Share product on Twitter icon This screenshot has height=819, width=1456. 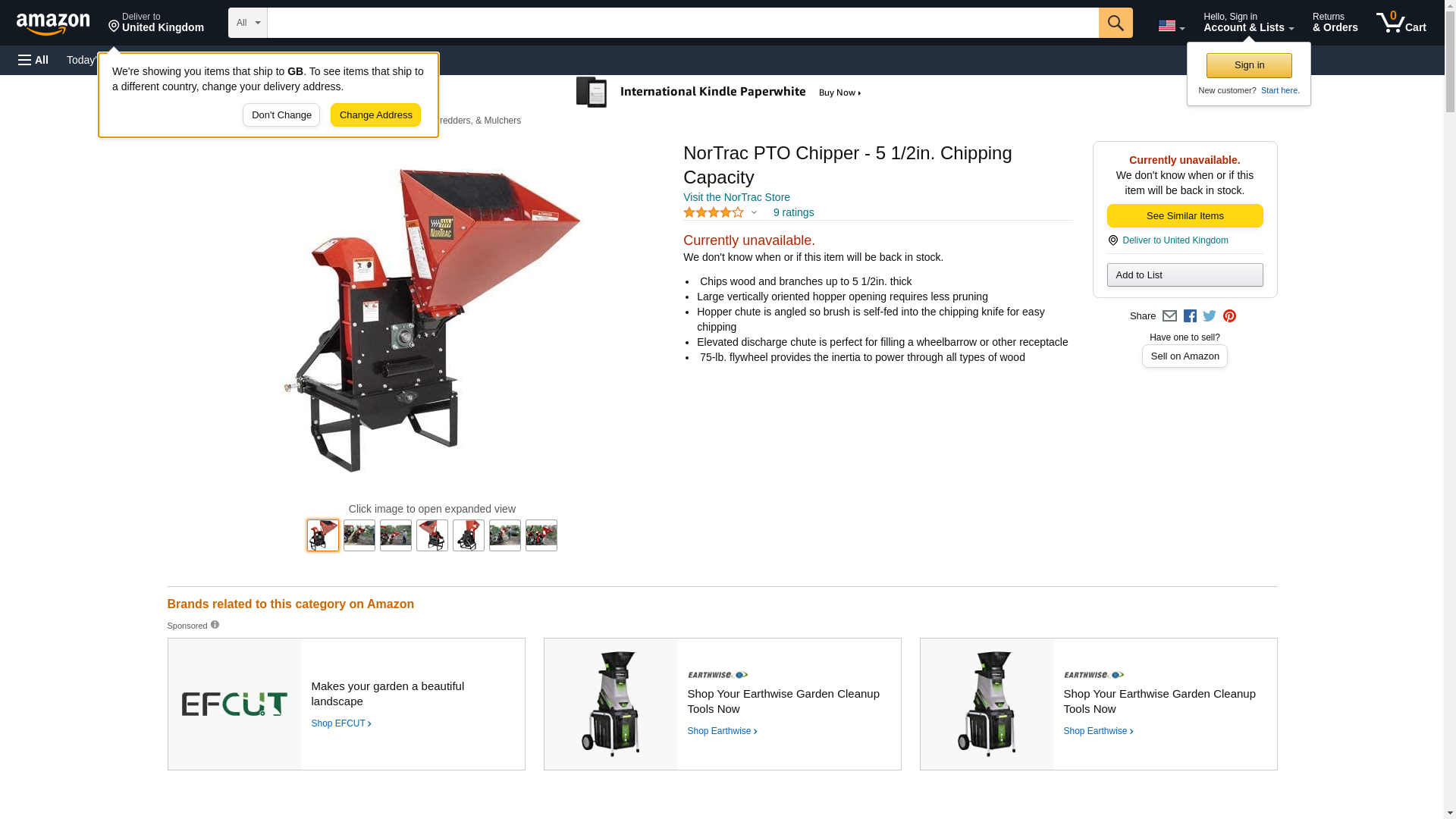pos(1210,316)
